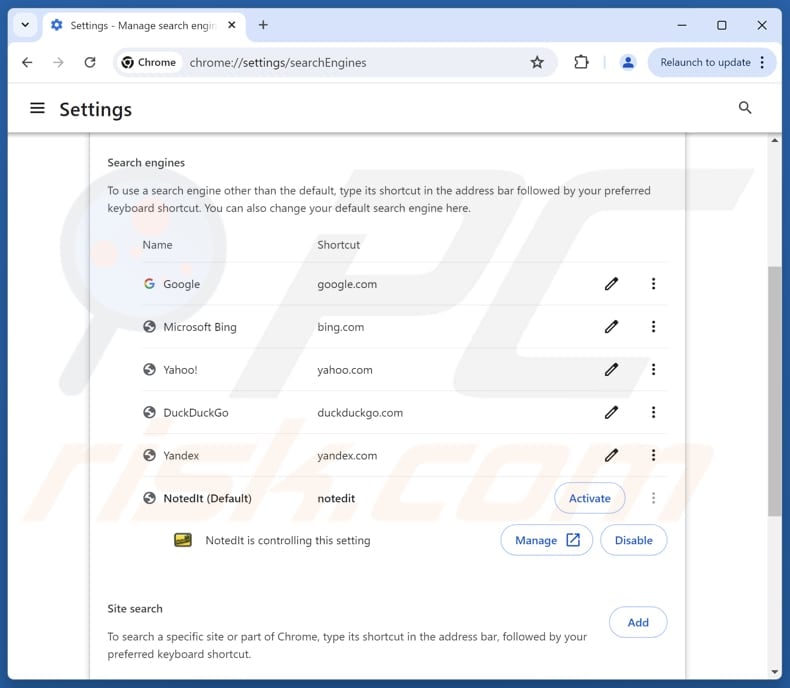Open more actions for DuckDuckGo
790x688 pixels.
(653, 412)
